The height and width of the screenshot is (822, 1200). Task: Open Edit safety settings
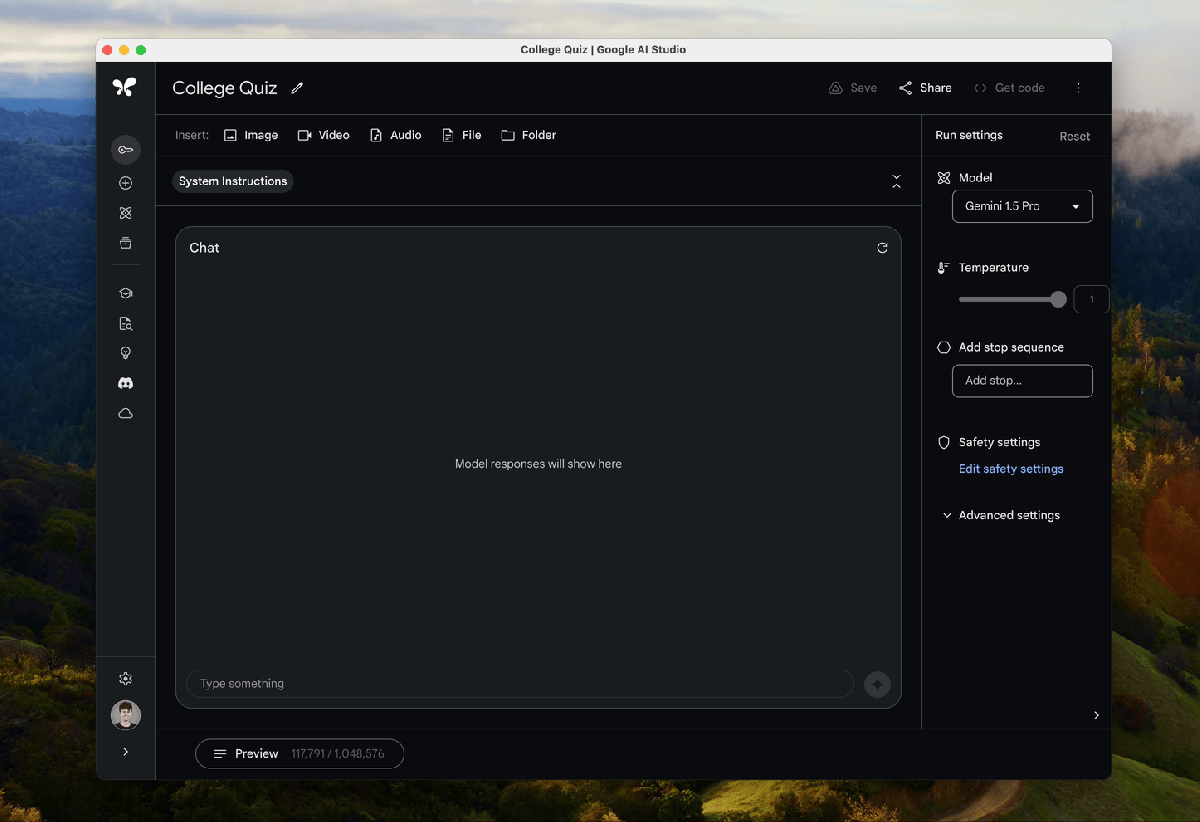tap(1010, 468)
